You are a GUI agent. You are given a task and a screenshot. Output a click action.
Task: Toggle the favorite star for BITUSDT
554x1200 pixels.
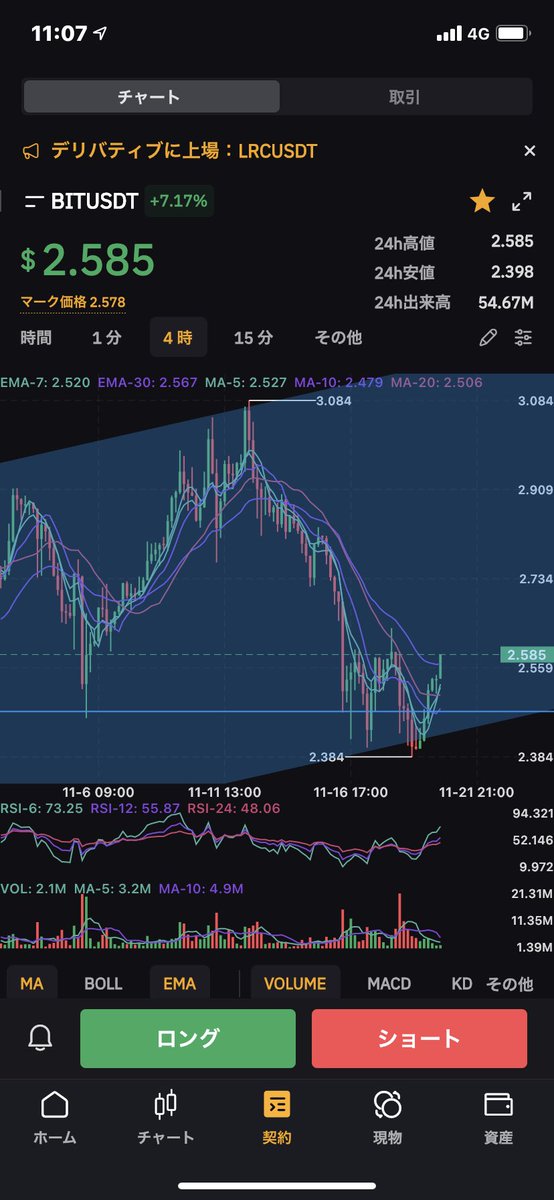(x=482, y=202)
